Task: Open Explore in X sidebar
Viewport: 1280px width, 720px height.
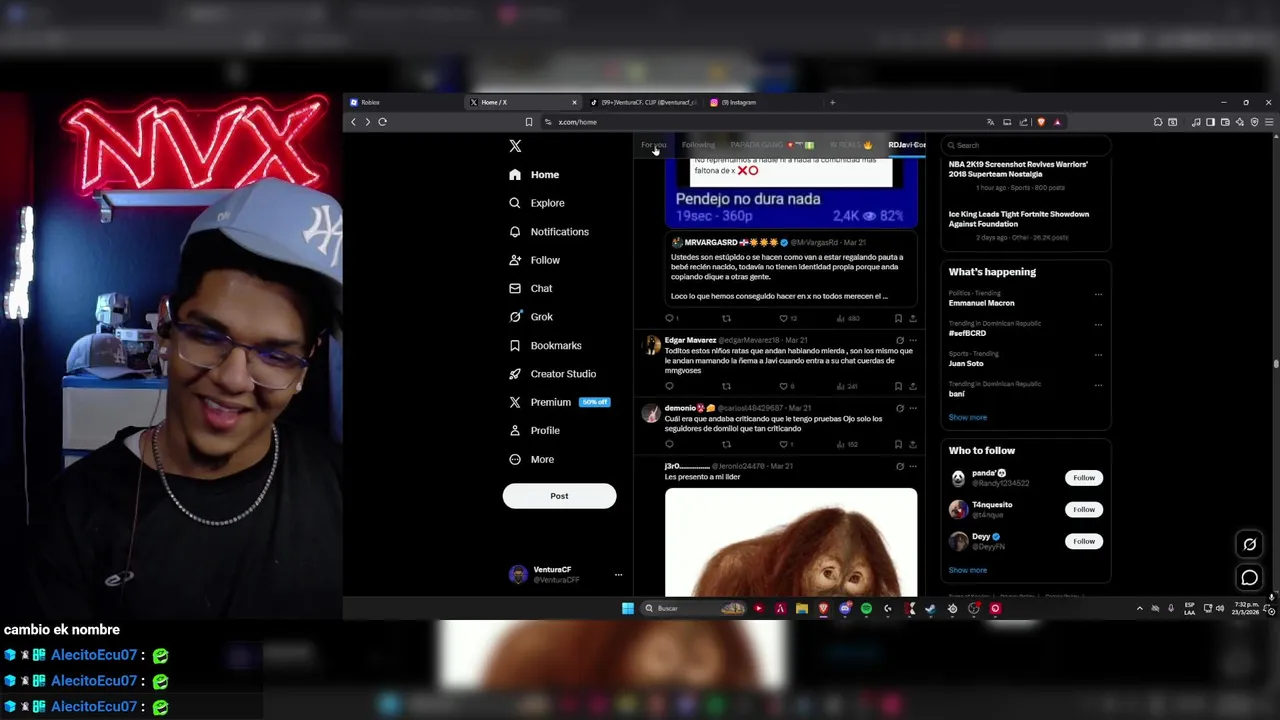Action: [x=537, y=203]
